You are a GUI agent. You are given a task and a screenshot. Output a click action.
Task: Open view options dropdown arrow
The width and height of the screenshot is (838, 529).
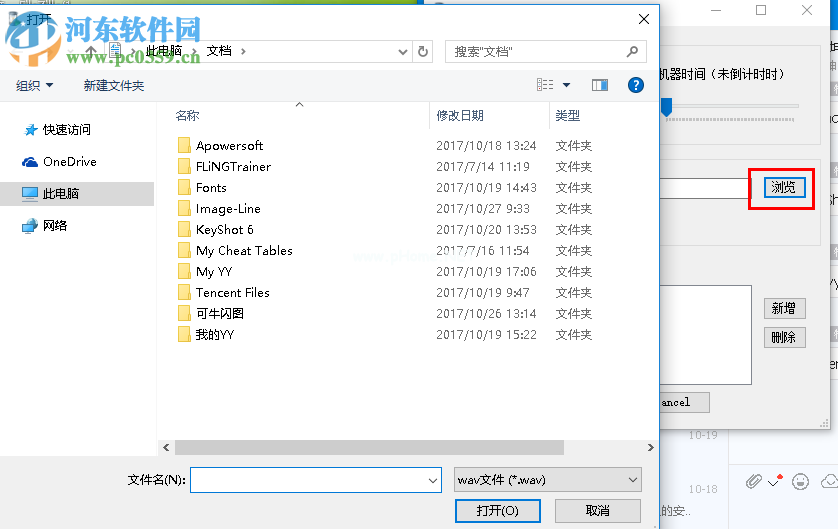point(567,85)
